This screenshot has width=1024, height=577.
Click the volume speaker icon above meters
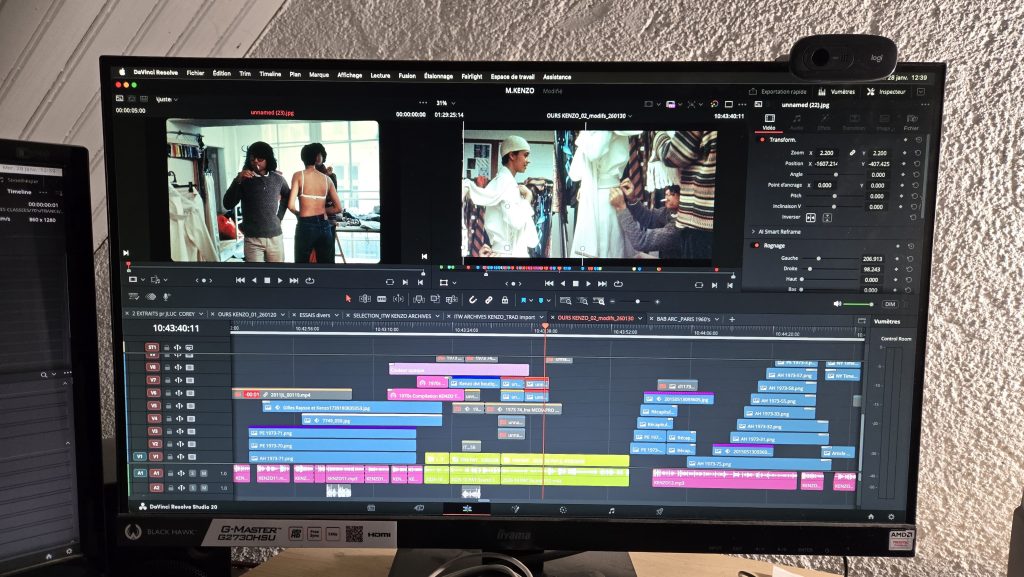click(837, 303)
